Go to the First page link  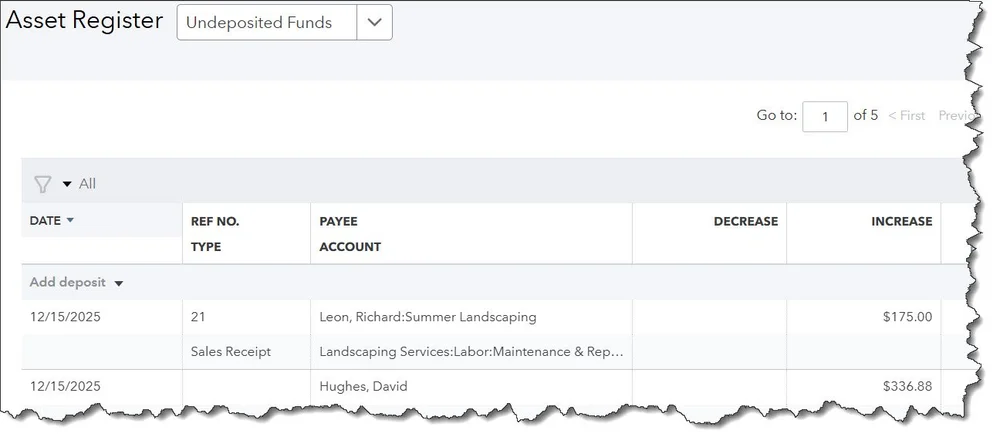(x=906, y=115)
